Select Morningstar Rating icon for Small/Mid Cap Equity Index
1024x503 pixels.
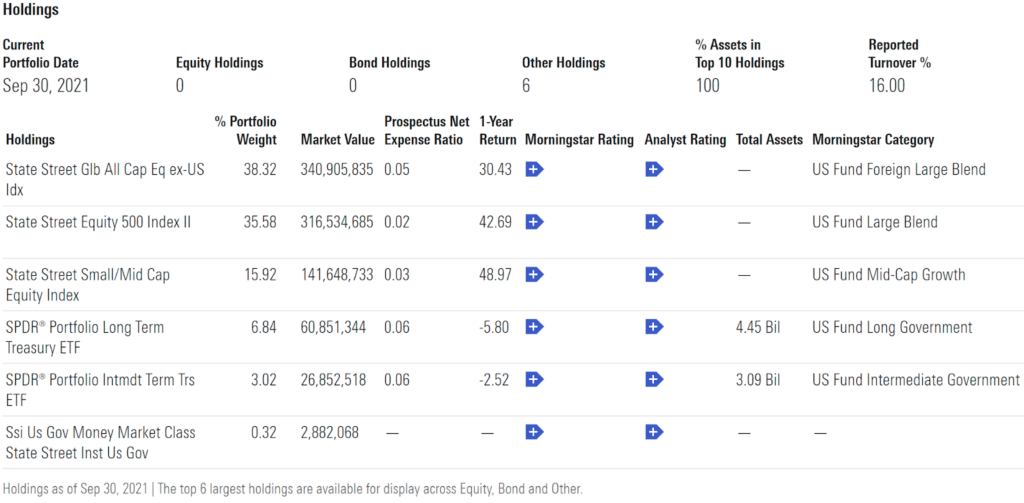(x=534, y=274)
